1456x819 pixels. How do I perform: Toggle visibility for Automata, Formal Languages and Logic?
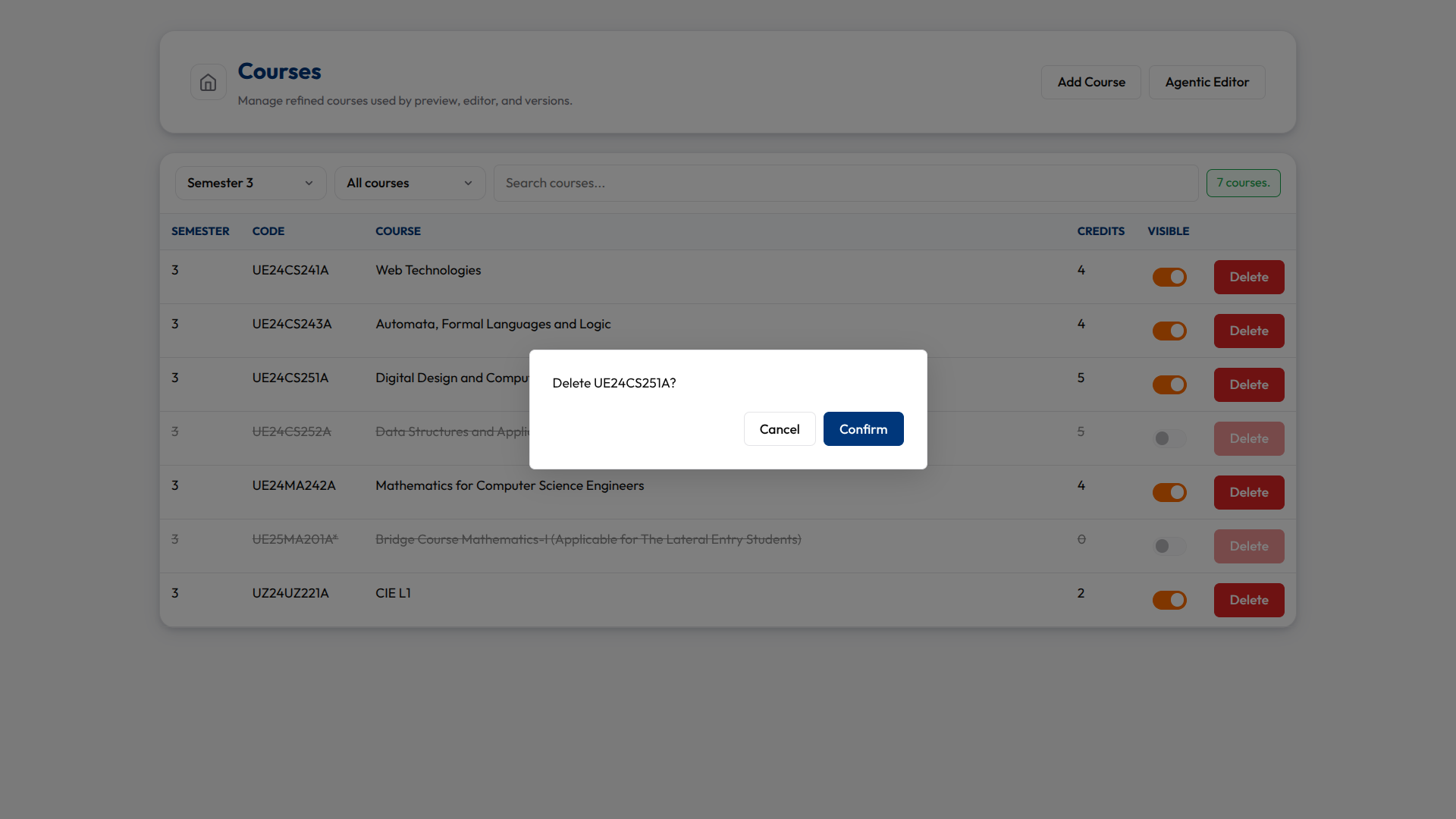(1169, 331)
